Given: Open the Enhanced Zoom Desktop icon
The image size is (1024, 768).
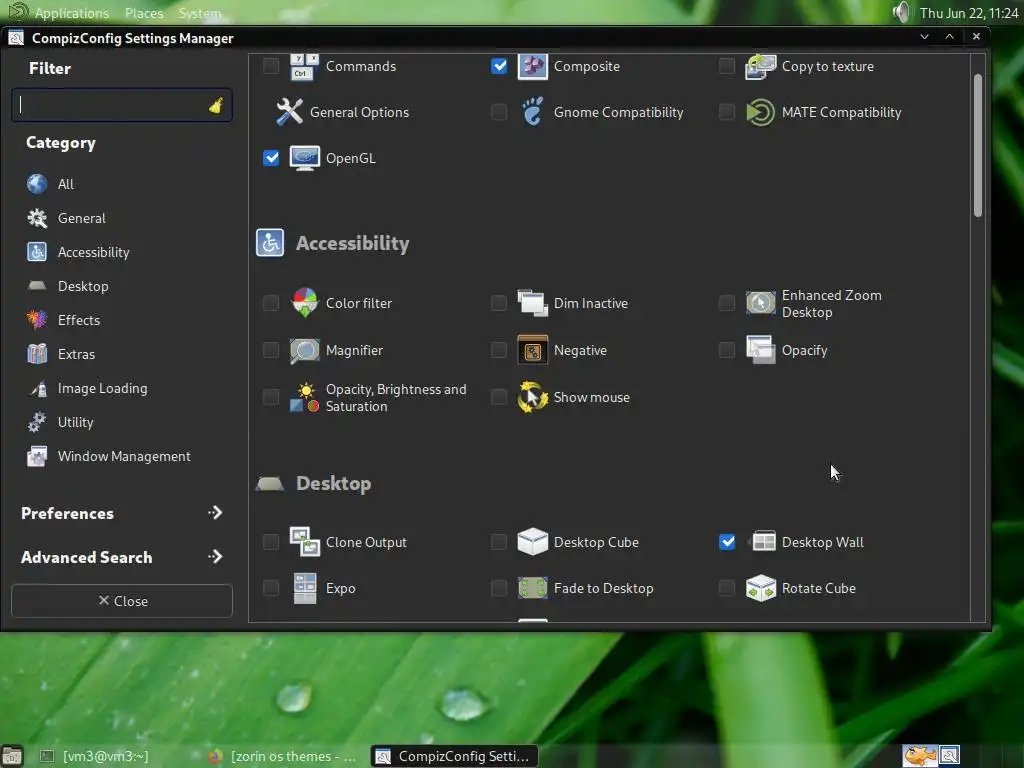Looking at the screenshot, I should pyautogui.click(x=760, y=303).
